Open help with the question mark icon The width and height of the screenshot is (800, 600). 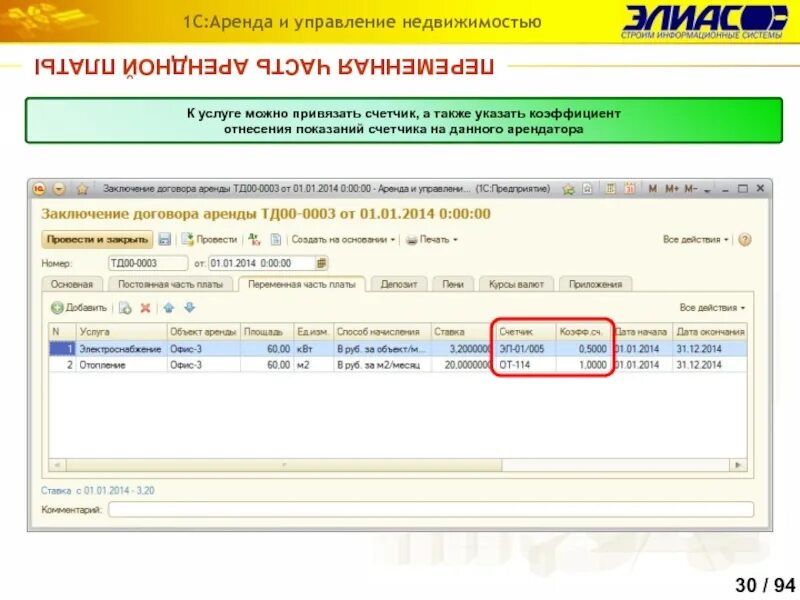tap(744, 239)
